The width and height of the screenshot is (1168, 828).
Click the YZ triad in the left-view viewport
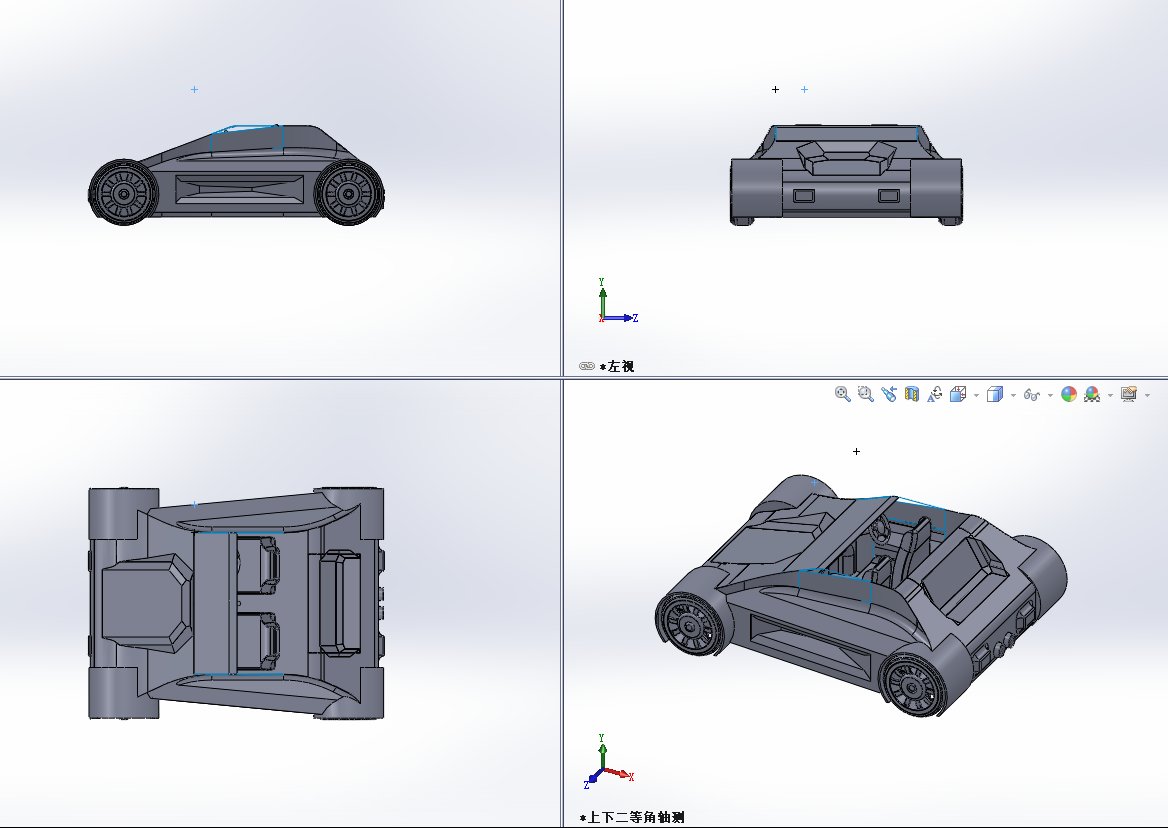point(618,301)
